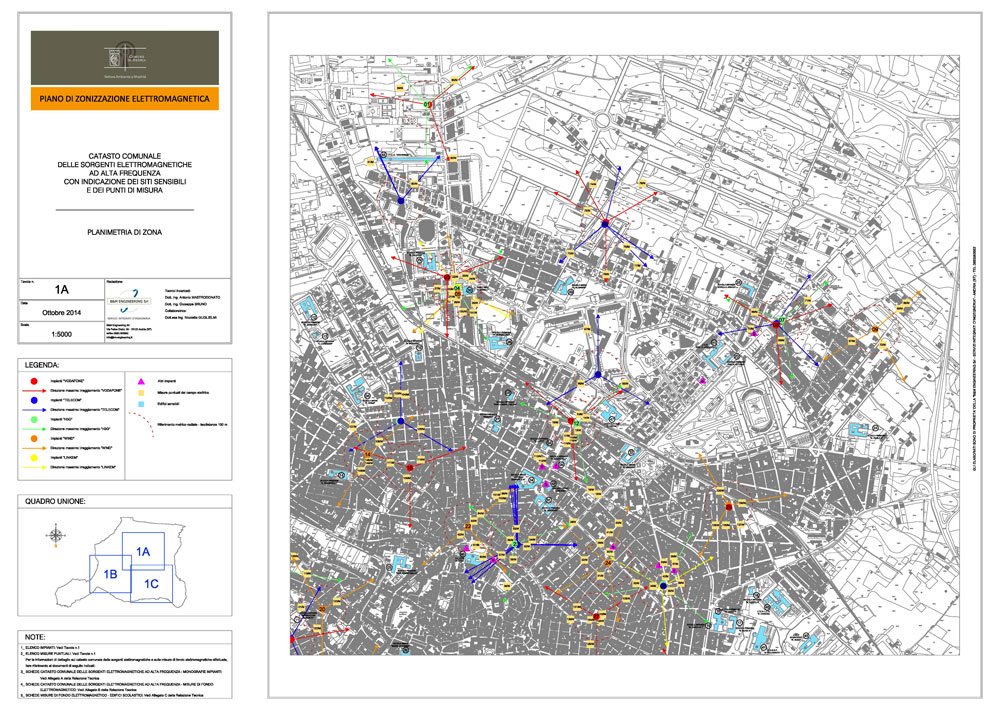This screenshot has height=711, width=1000.
Task: Click the Vodafone plant legend label
Action: [x=68, y=381]
